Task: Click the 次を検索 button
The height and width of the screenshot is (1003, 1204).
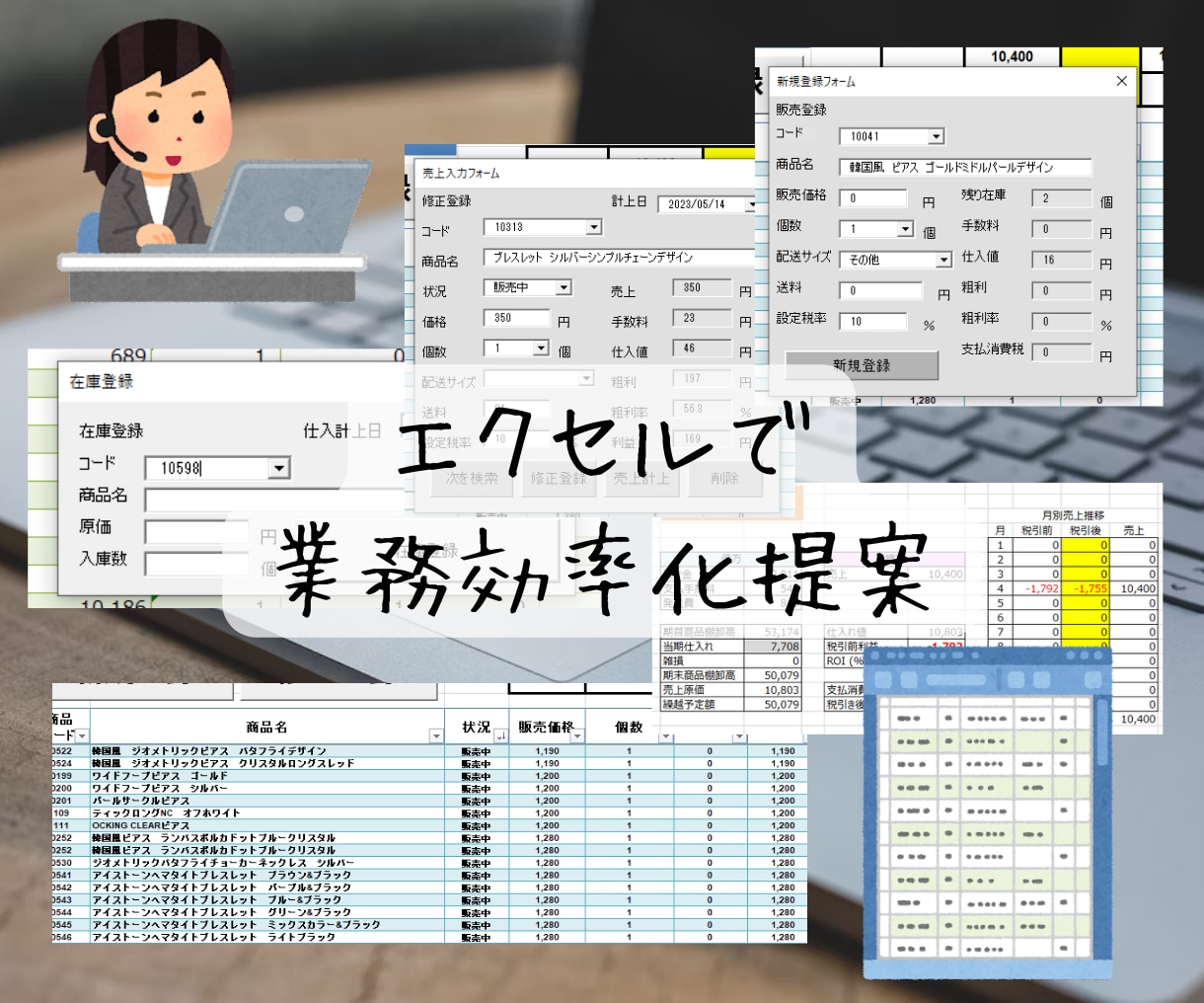Action: pyautogui.click(x=472, y=478)
